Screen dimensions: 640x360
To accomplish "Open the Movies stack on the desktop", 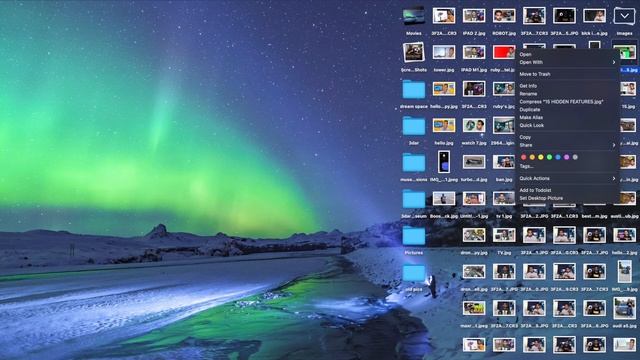I will pos(413,16).
